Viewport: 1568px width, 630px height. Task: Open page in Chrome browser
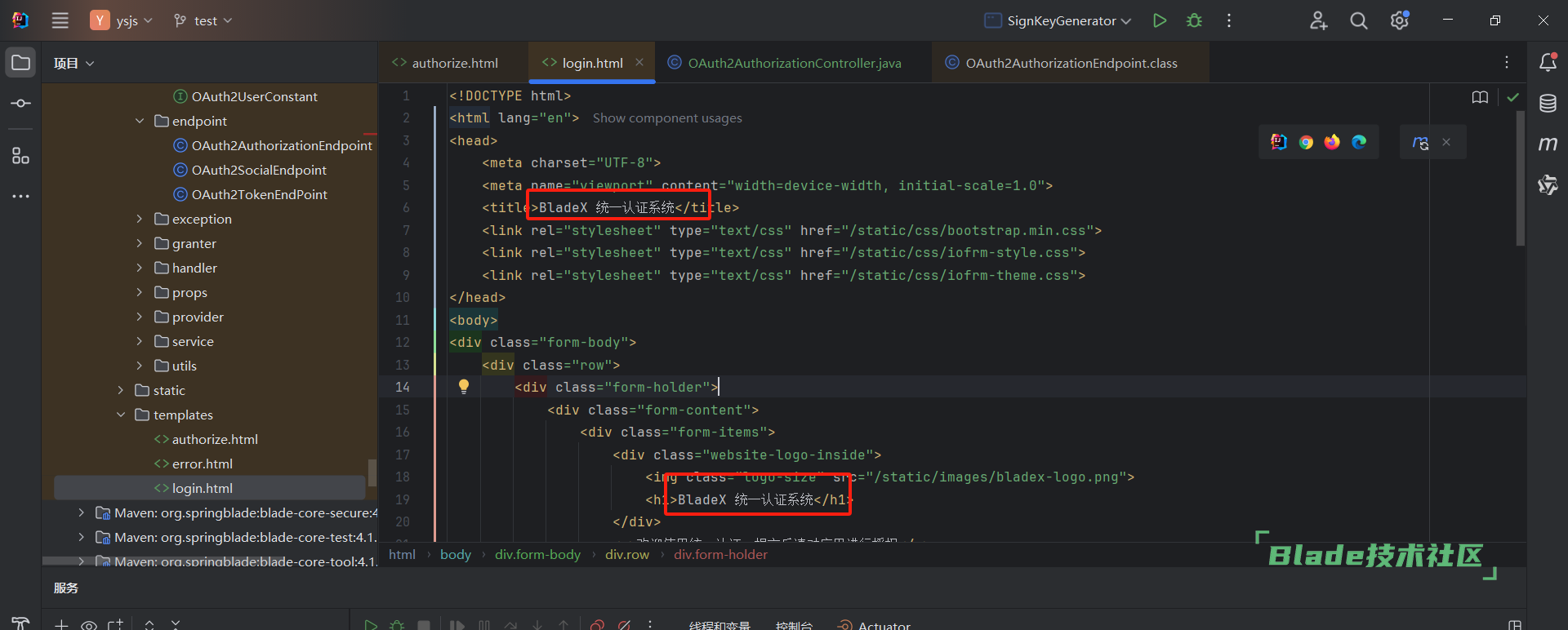tap(1306, 142)
